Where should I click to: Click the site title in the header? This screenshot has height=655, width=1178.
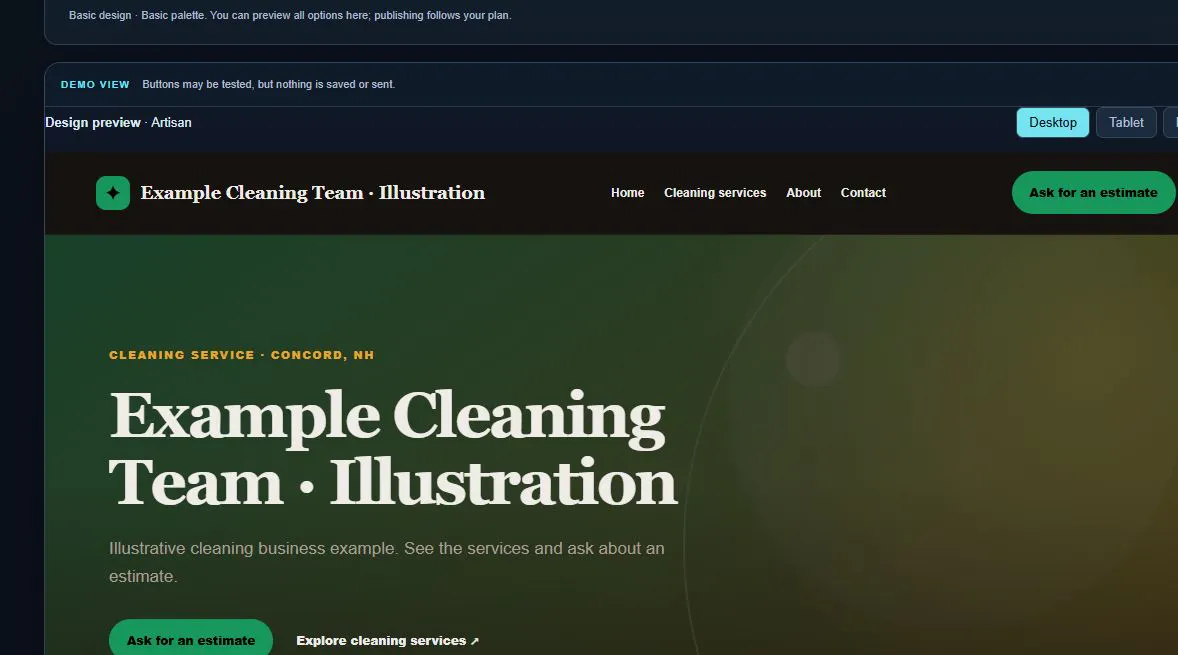pos(313,193)
